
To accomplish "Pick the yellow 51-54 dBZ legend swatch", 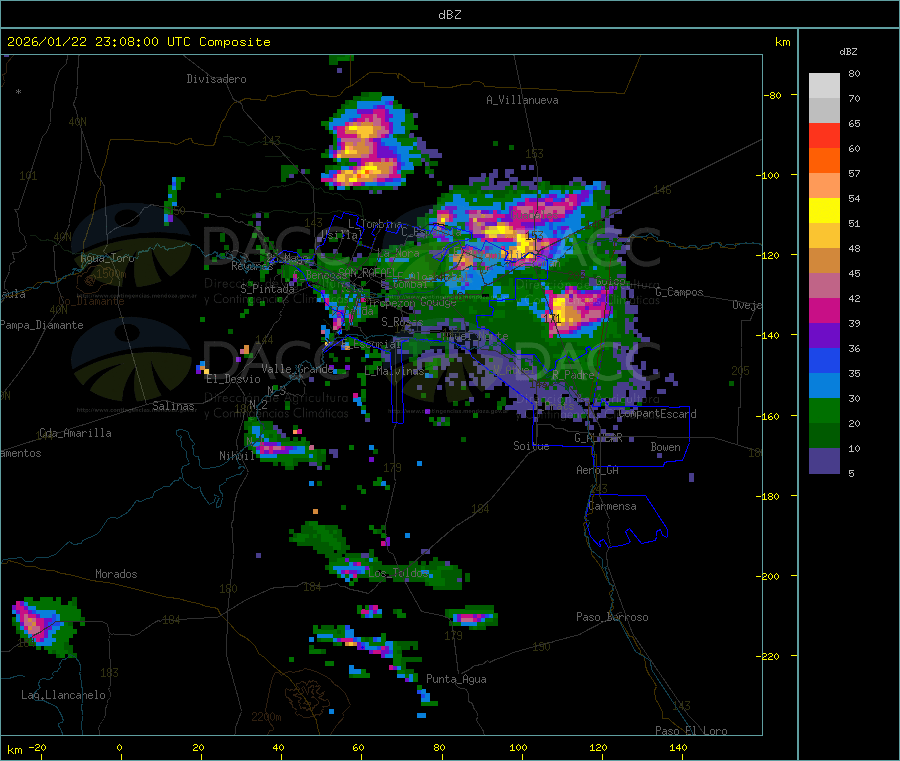I will click(824, 211).
